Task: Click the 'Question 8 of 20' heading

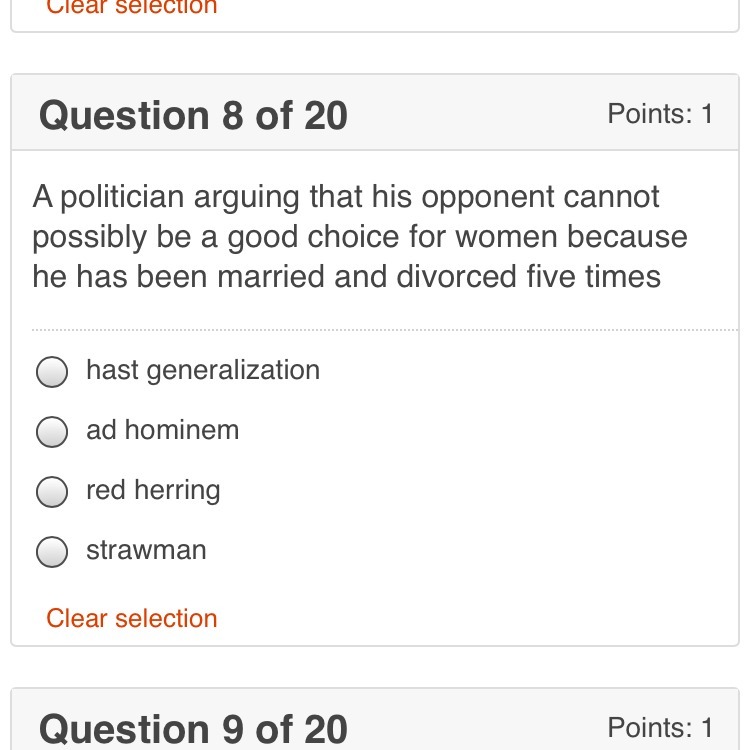Action: [x=193, y=116]
